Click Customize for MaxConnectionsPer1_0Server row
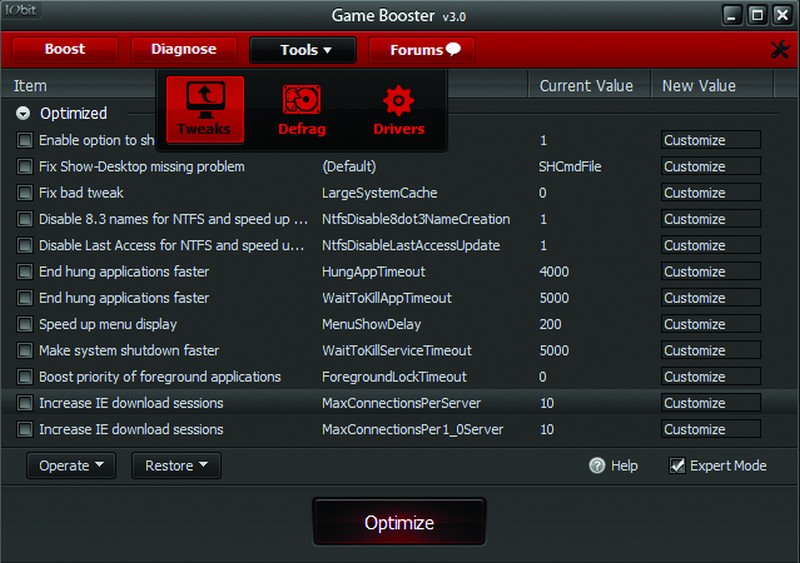The height and width of the screenshot is (563, 800). [711, 429]
